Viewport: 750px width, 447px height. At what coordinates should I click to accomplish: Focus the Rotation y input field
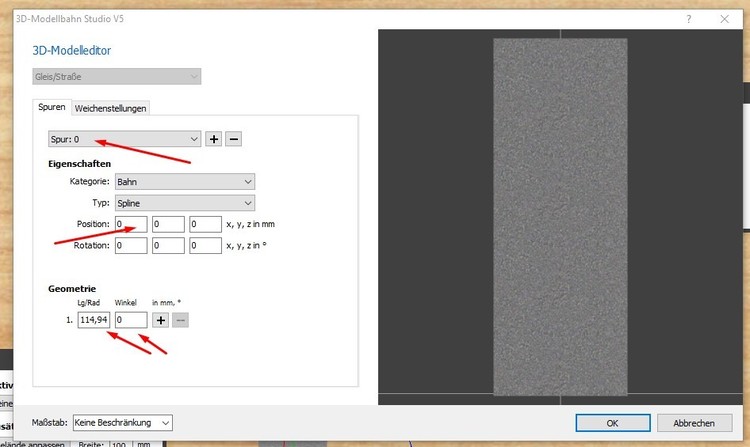click(168, 245)
